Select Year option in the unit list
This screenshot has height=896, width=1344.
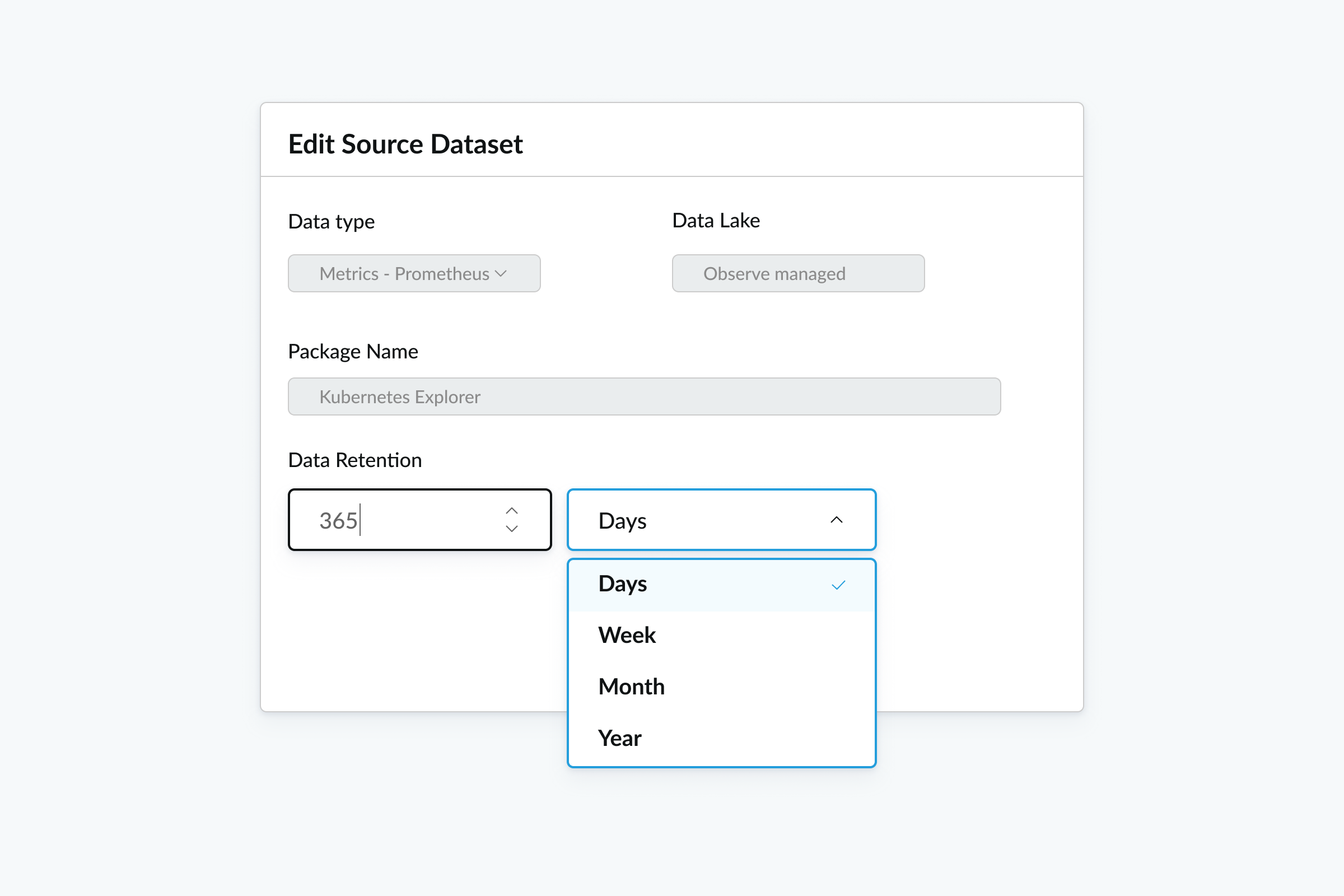[x=721, y=739]
